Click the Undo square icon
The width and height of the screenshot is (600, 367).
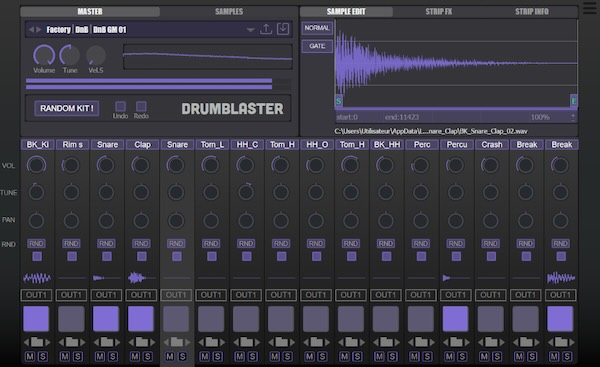click(121, 106)
